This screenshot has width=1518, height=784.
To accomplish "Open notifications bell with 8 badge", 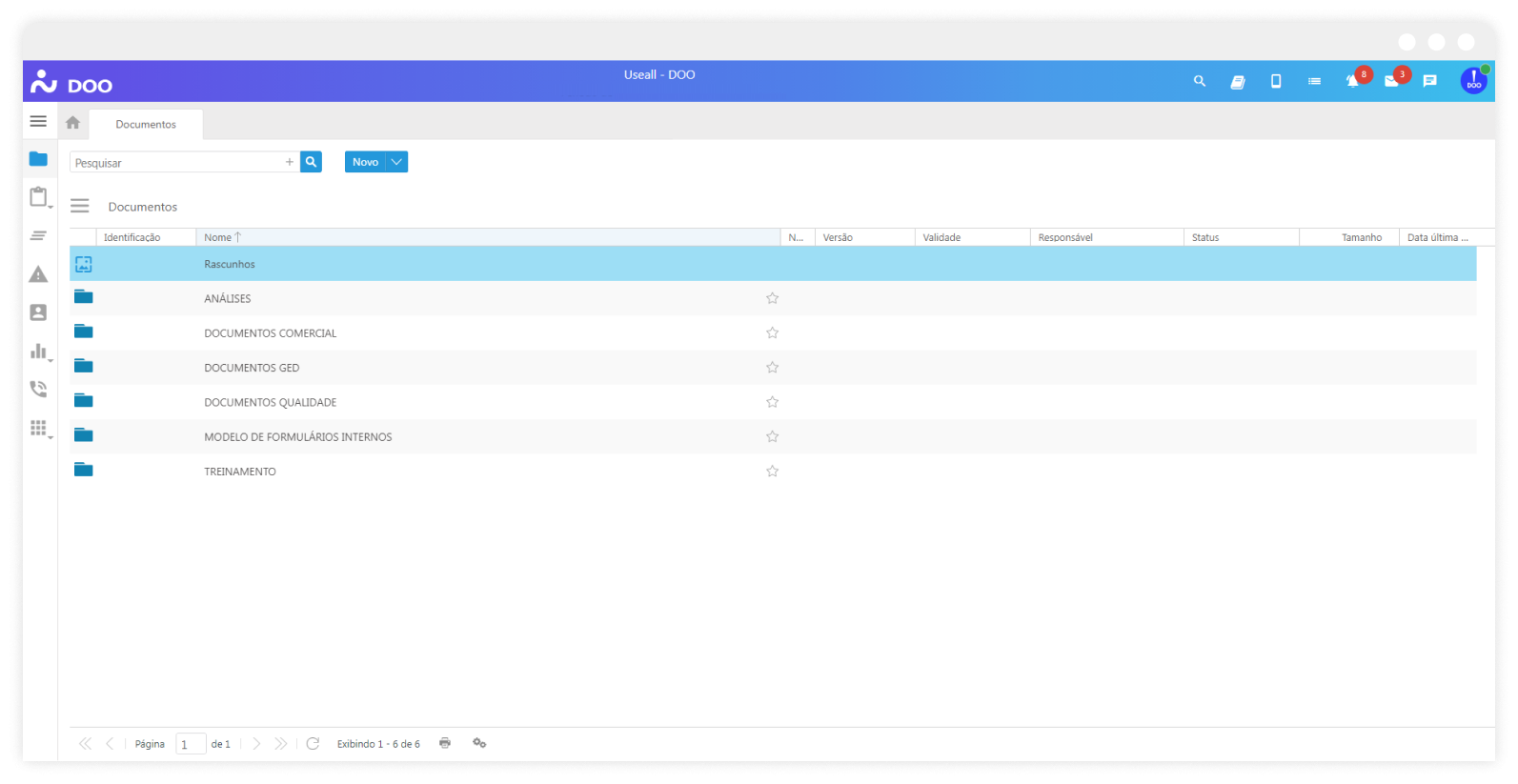I will (x=1353, y=81).
